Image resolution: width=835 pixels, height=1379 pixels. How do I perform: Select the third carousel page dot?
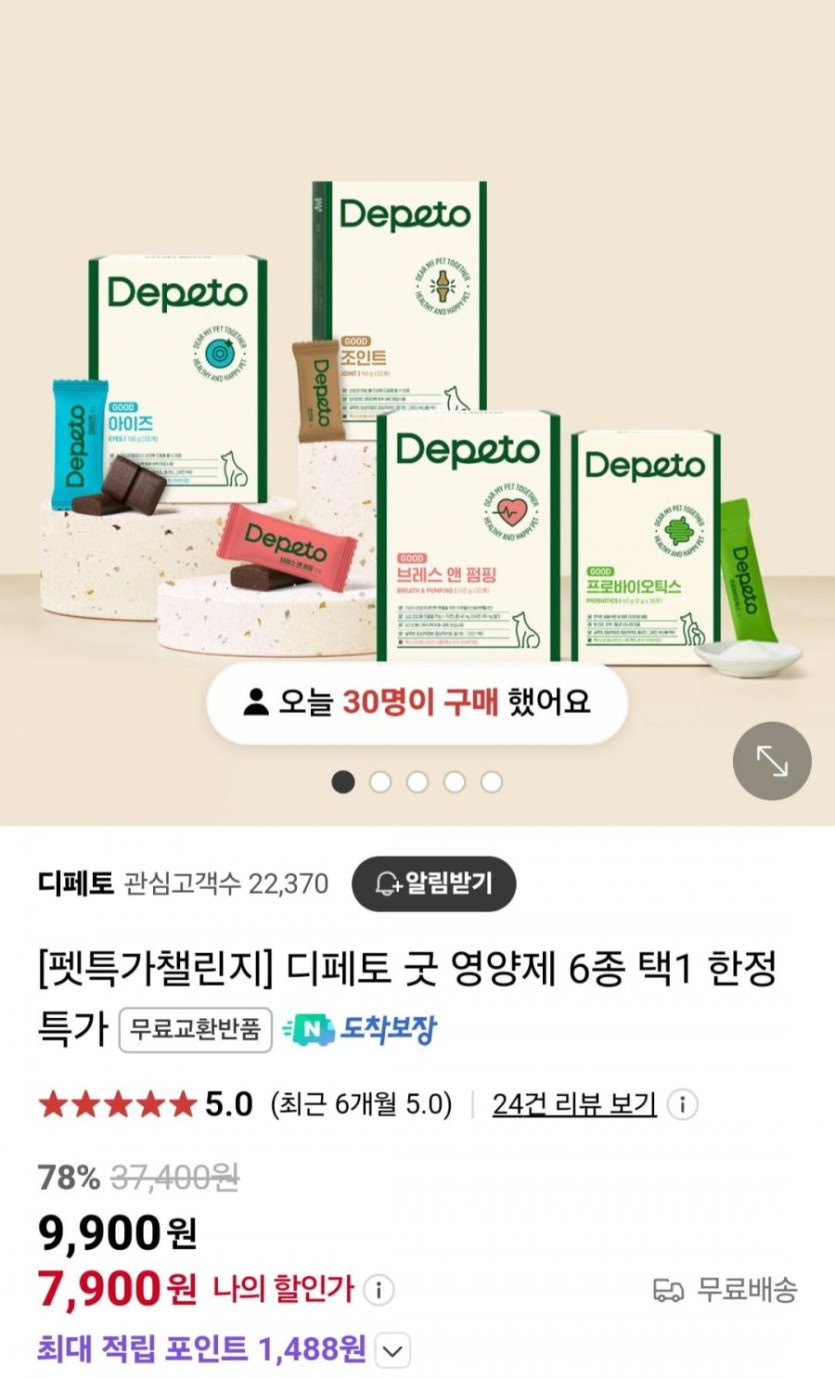click(417, 782)
